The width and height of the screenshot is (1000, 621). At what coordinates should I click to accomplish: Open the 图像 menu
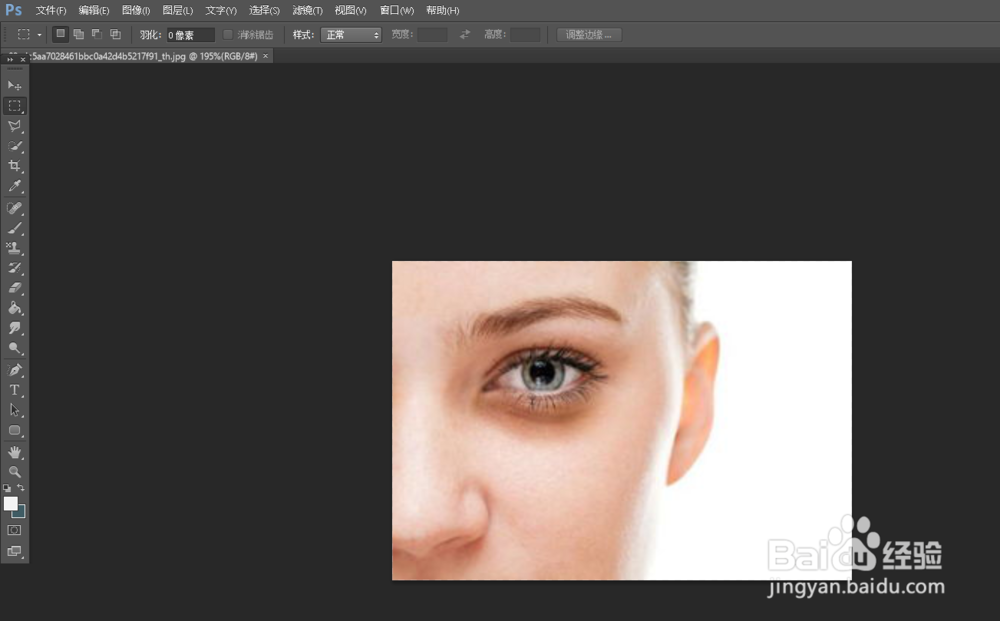click(134, 10)
